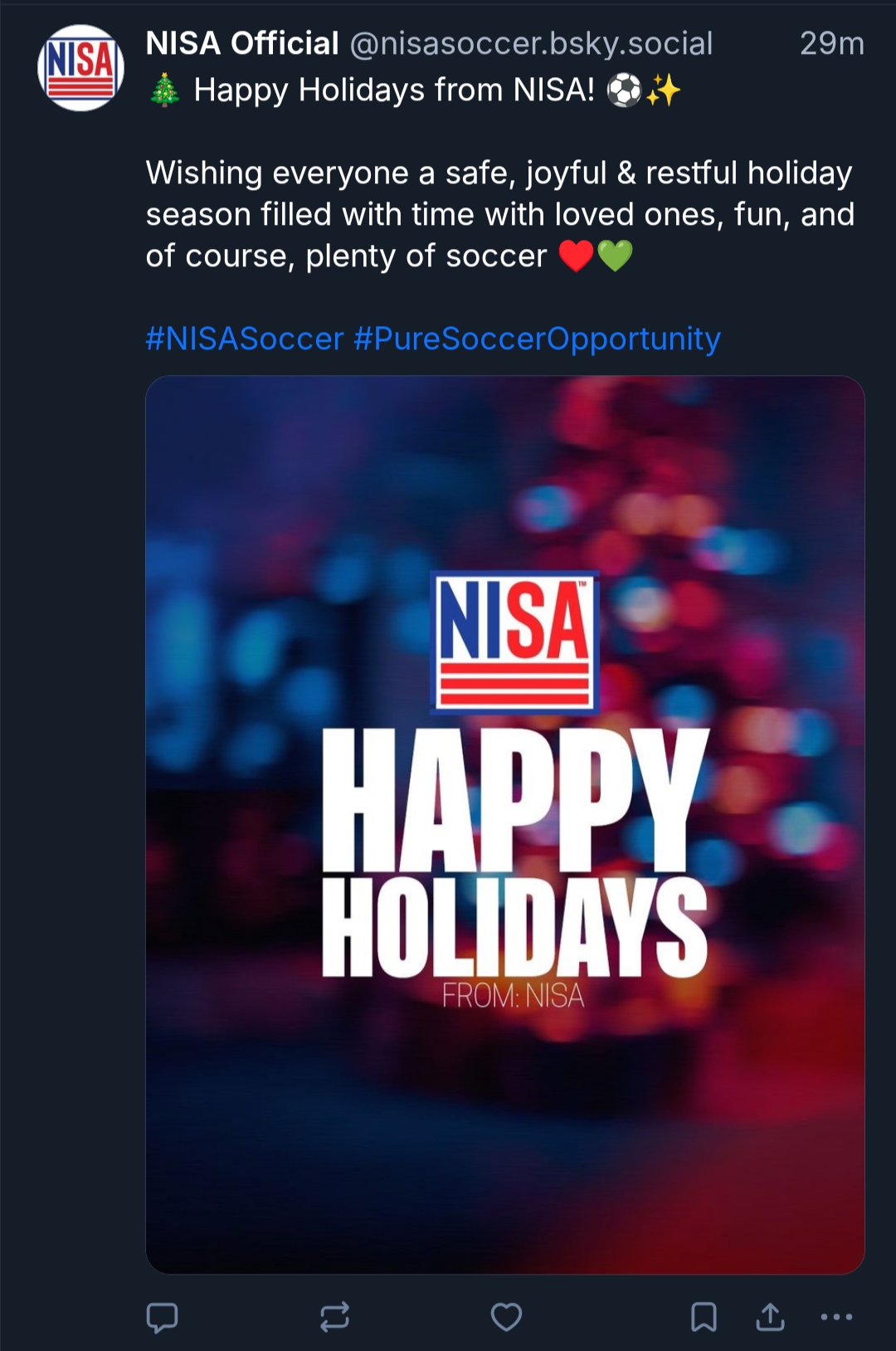Click the Christmas tree emoji in post
The height and width of the screenshot is (1351, 896).
165,90
